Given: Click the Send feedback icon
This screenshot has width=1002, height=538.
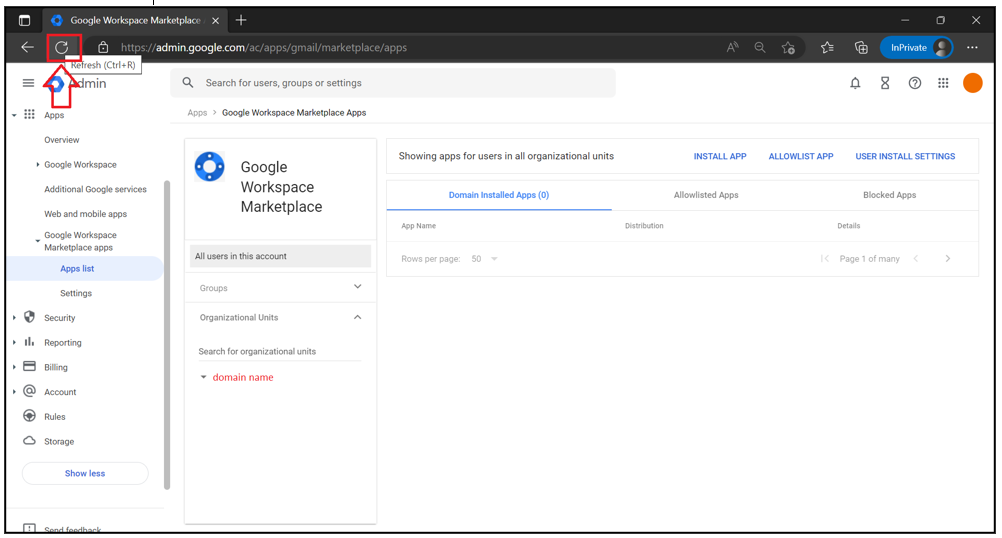Looking at the screenshot, I should pos(29,528).
